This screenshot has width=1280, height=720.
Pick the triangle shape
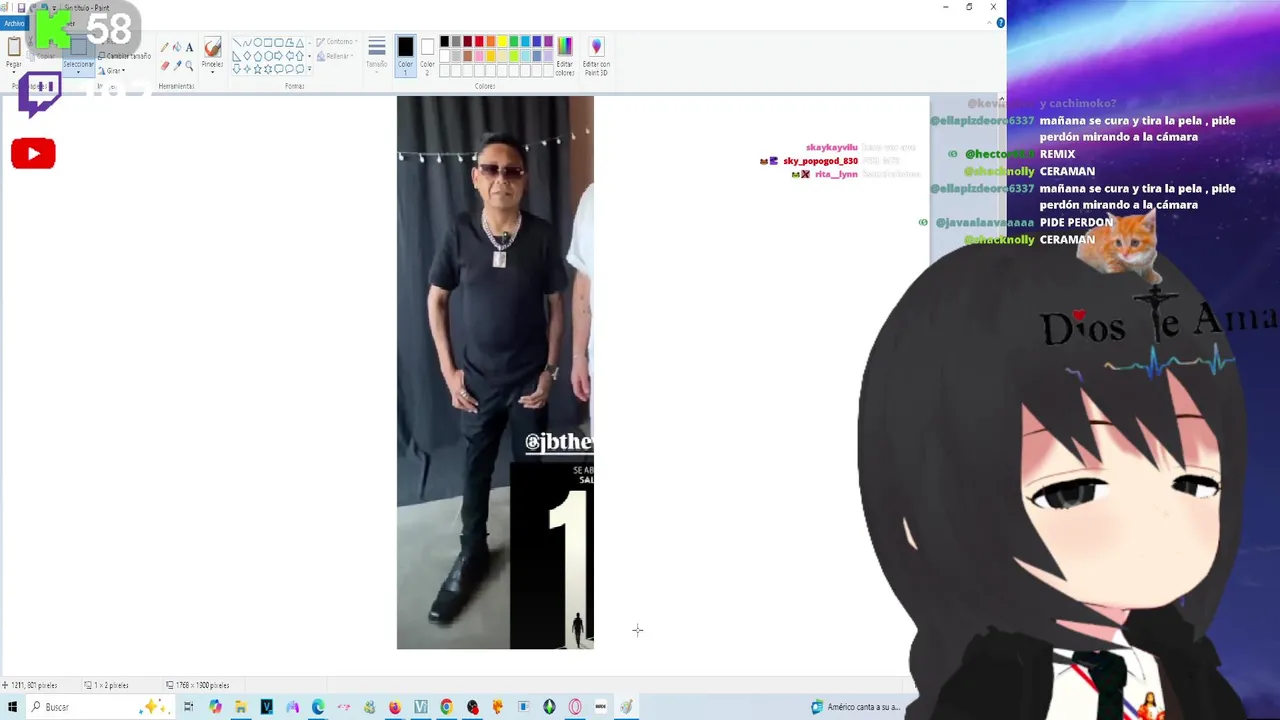click(300, 43)
